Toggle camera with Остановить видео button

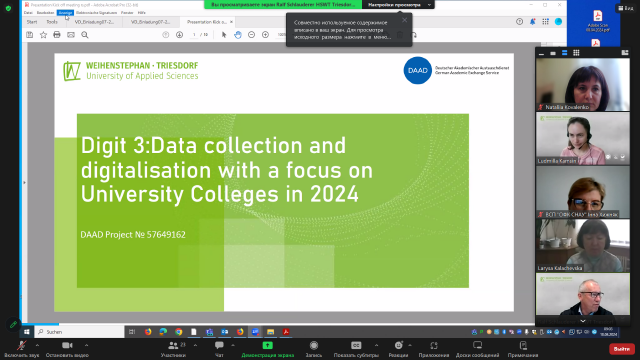67,349
